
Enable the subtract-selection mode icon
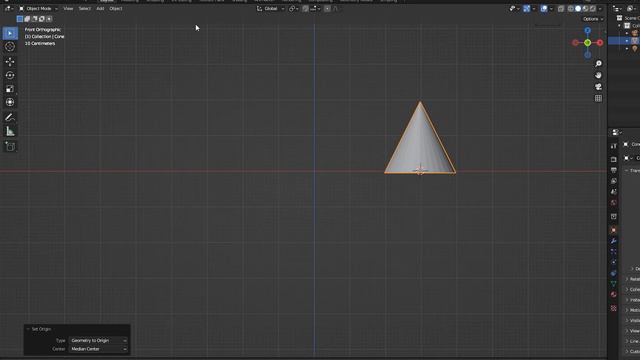(x=34, y=19)
